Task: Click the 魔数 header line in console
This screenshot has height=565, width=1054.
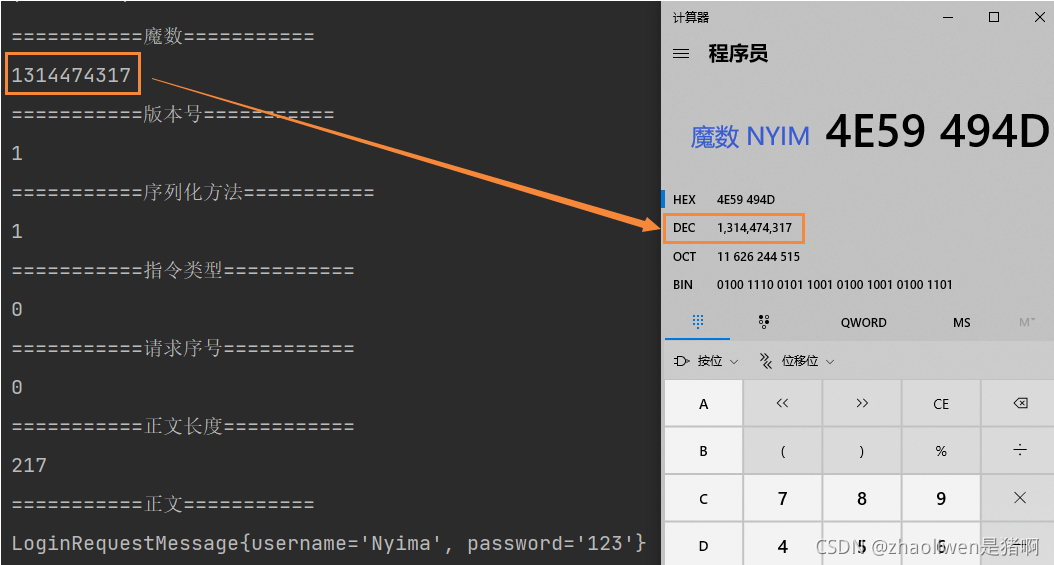Action: (x=163, y=36)
